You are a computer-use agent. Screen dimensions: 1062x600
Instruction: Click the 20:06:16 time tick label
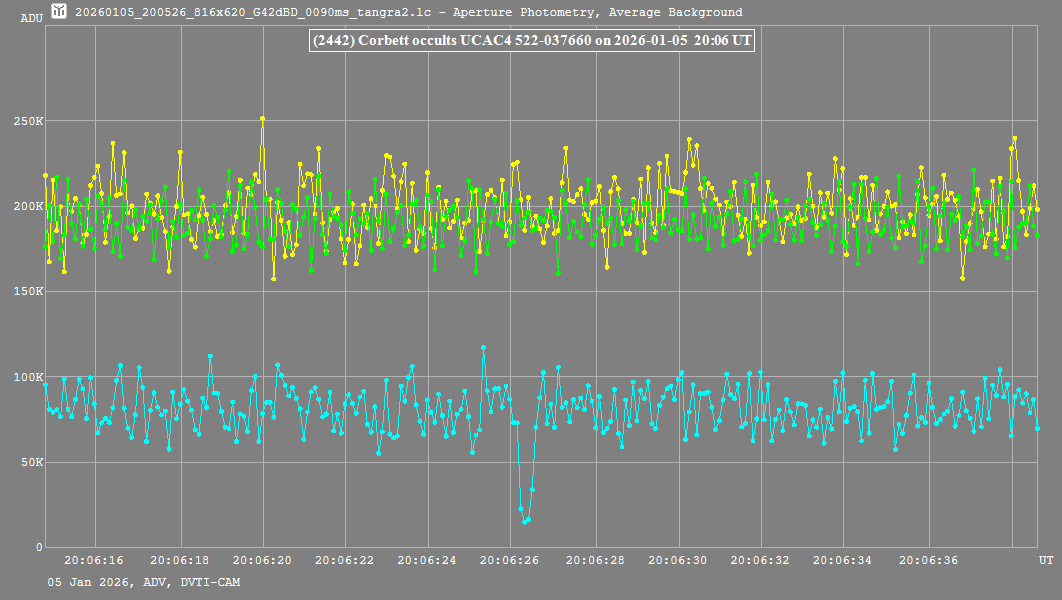pyautogui.click(x=96, y=561)
